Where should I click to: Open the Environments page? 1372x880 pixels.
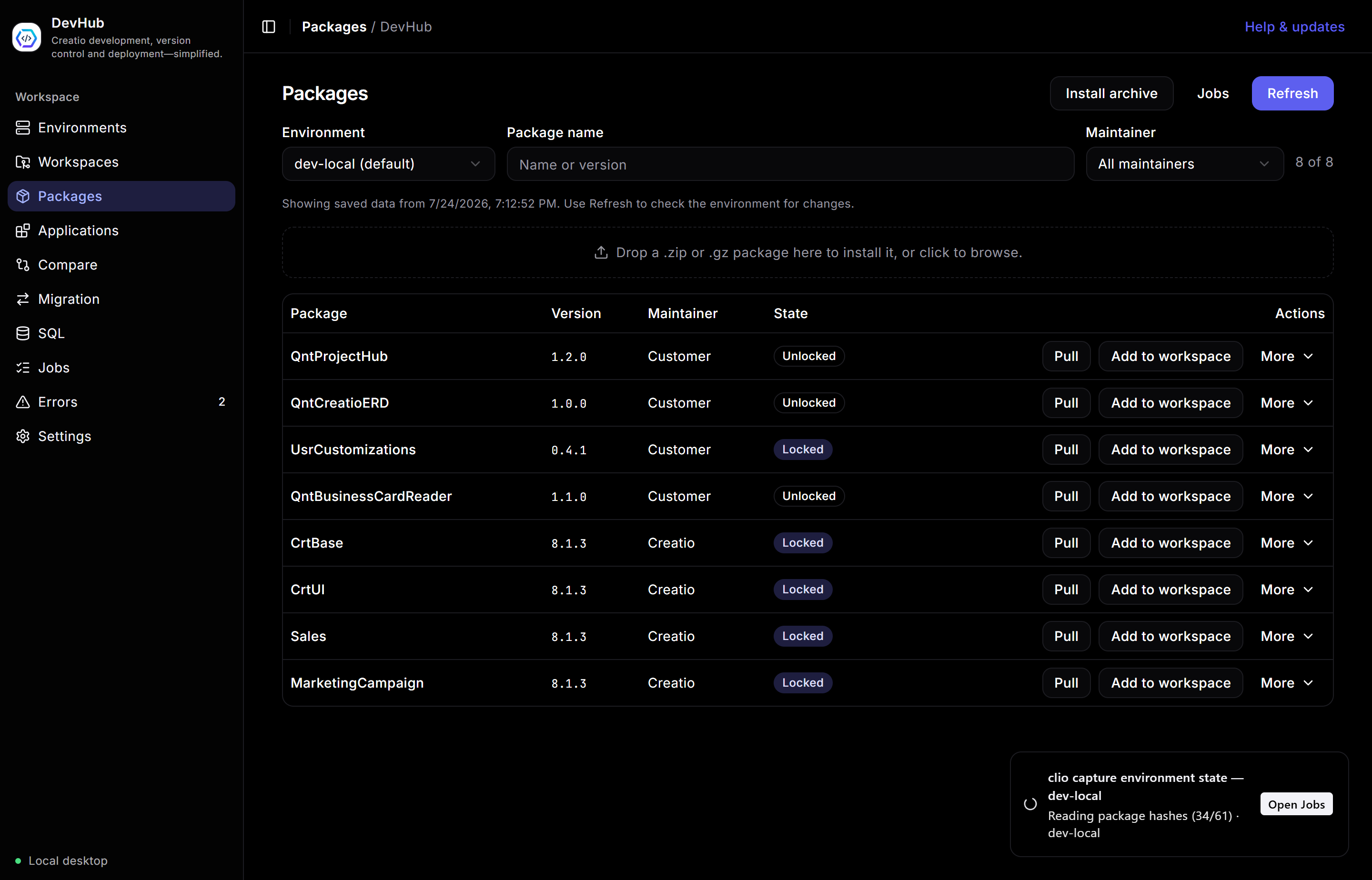point(121,128)
